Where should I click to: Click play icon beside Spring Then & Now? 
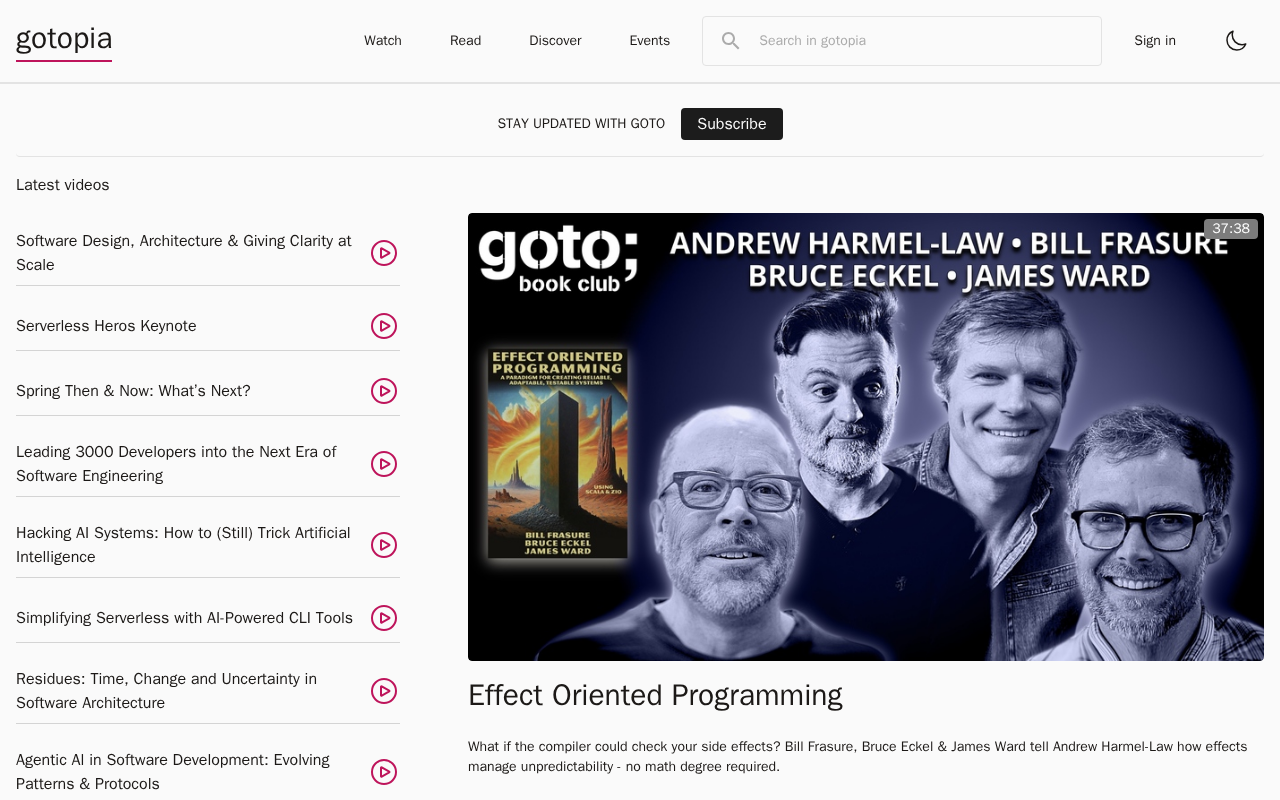pyautogui.click(x=384, y=391)
